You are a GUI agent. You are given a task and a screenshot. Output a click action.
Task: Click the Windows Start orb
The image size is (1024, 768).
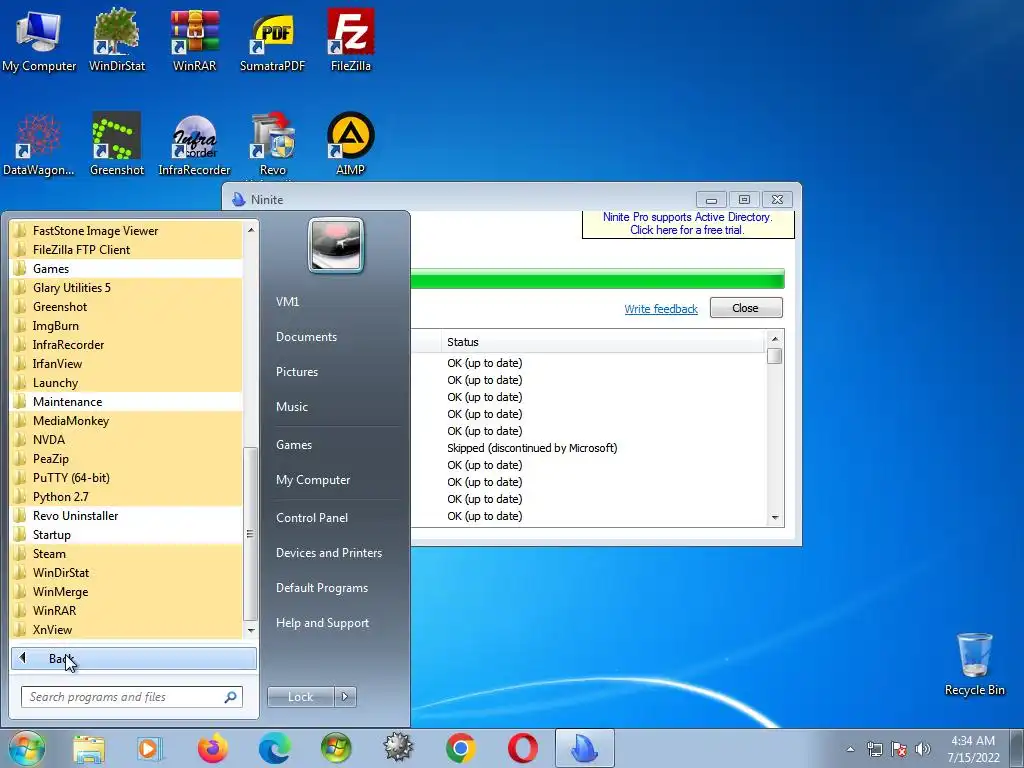click(27, 748)
